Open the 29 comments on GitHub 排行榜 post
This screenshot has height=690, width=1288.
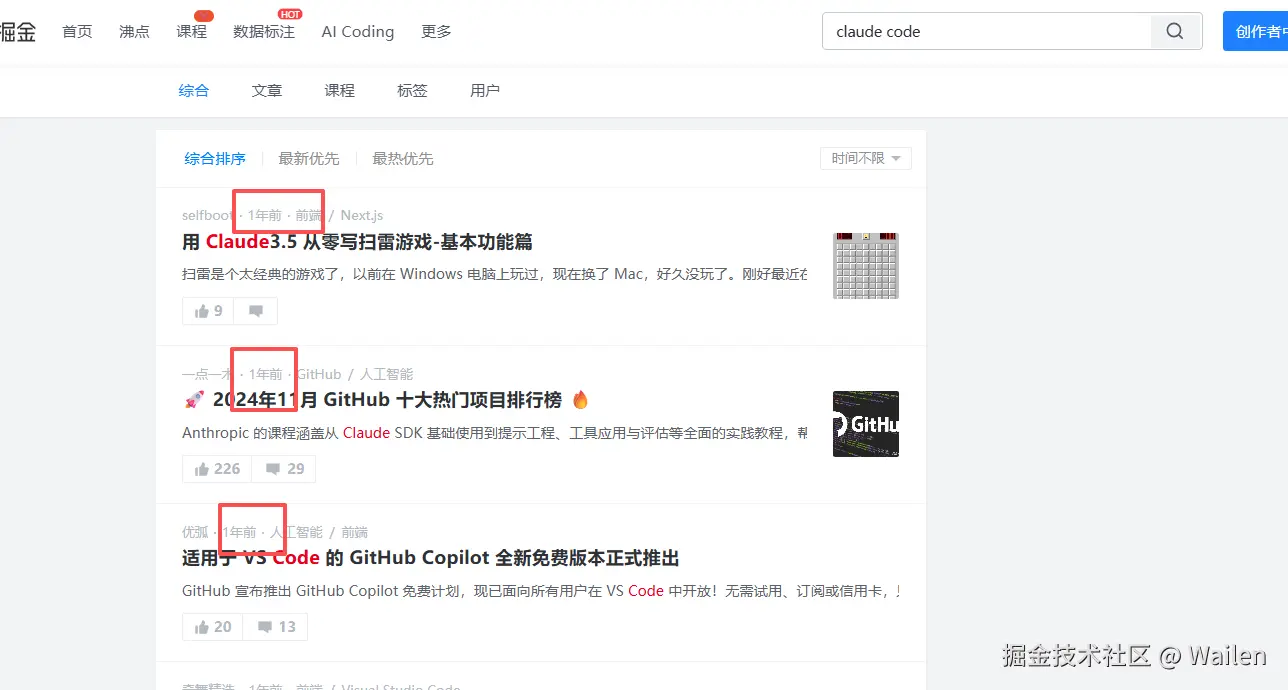[283, 468]
